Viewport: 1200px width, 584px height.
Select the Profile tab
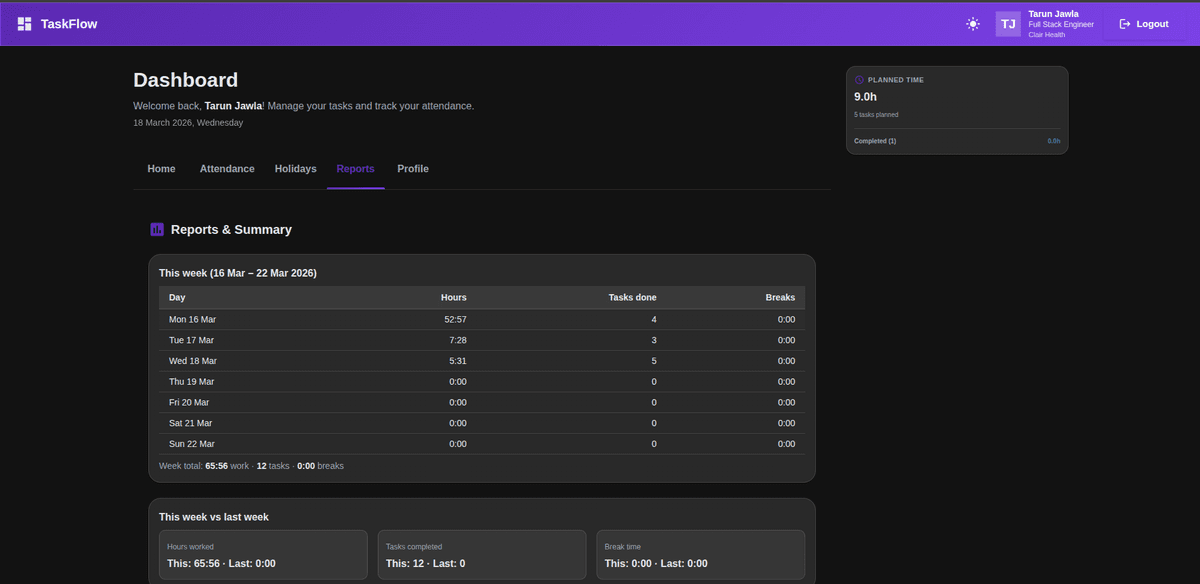412,168
